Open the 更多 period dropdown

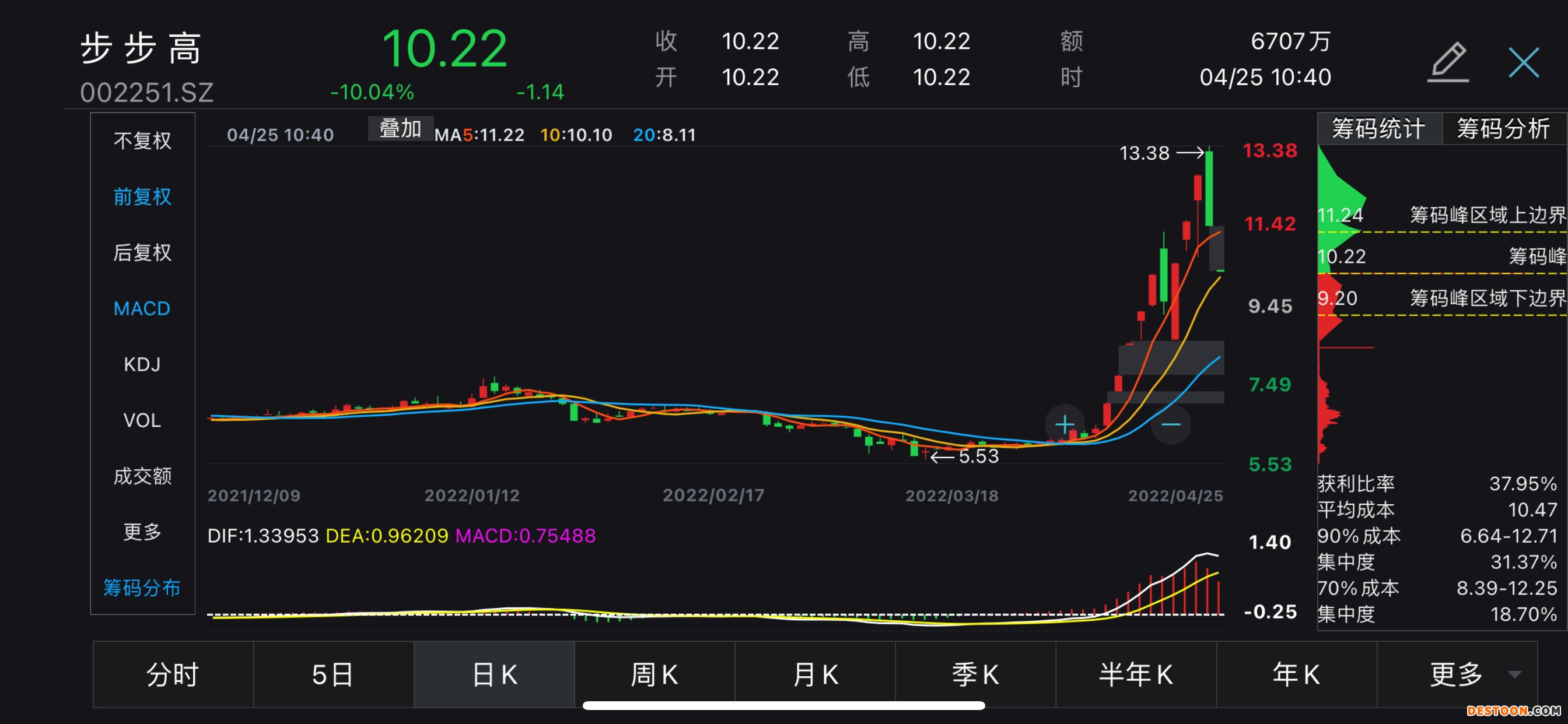[1455, 674]
